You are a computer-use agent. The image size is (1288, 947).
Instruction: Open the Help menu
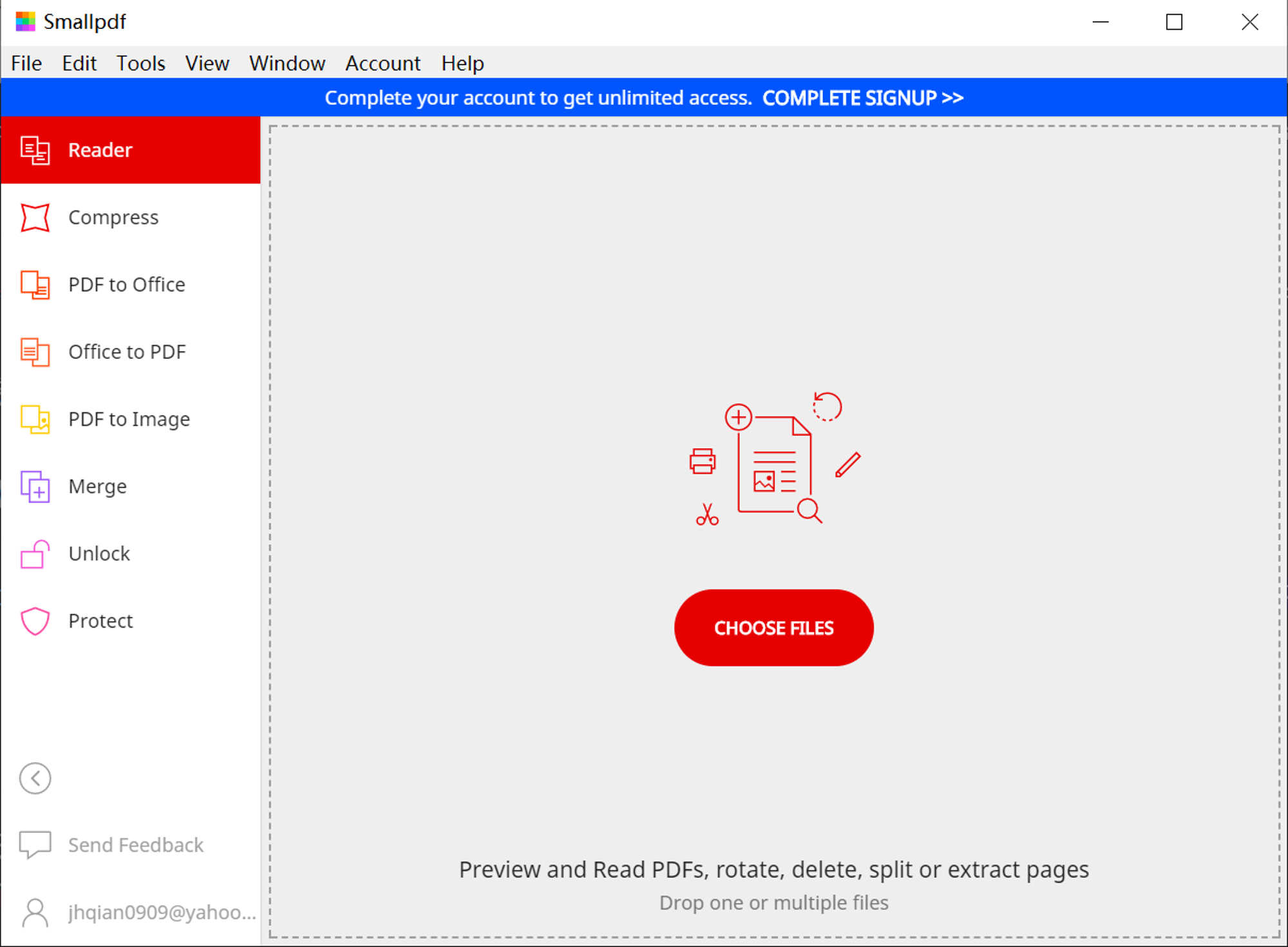462,63
